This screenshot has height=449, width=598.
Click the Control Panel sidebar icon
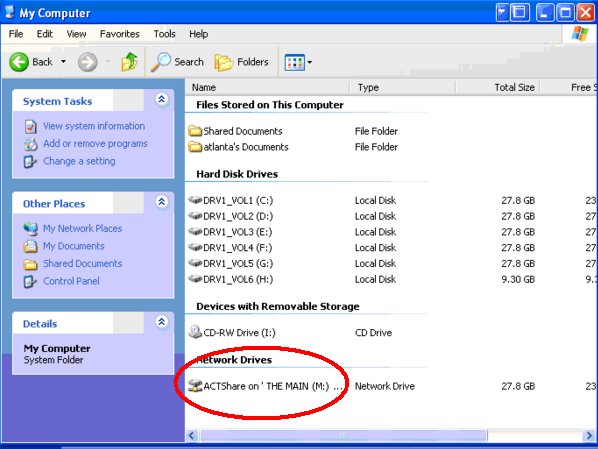pyautogui.click(x=31, y=281)
